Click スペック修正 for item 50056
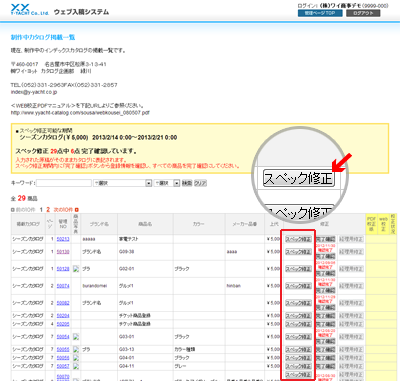Image resolution: width=400 pixels, height=381 pixels. click(298, 358)
